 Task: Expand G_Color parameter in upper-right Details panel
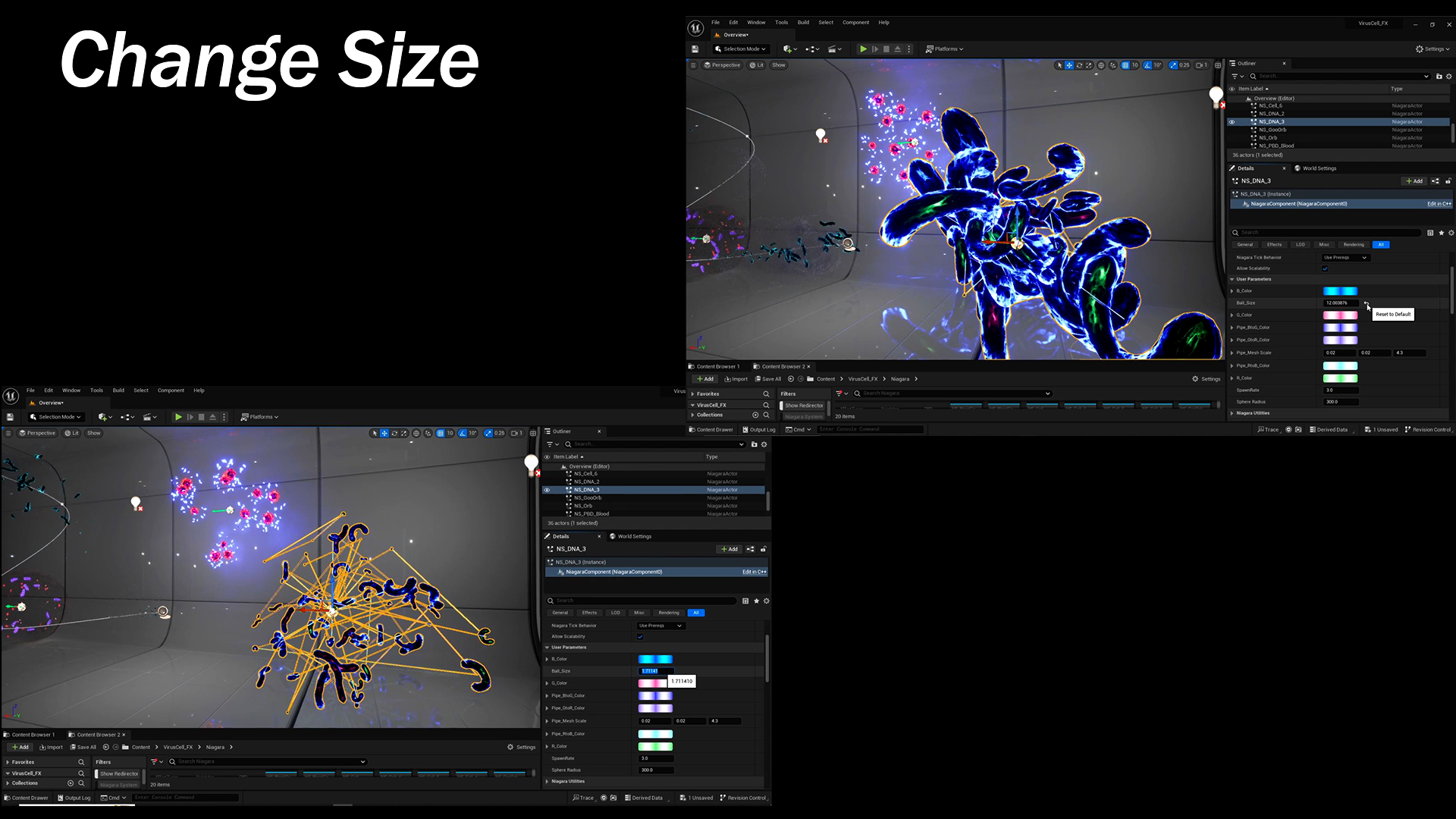1232,315
